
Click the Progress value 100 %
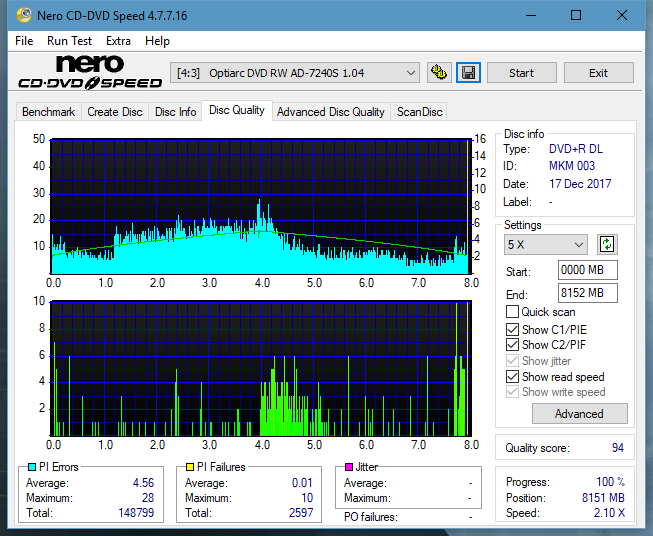click(611, 482)
